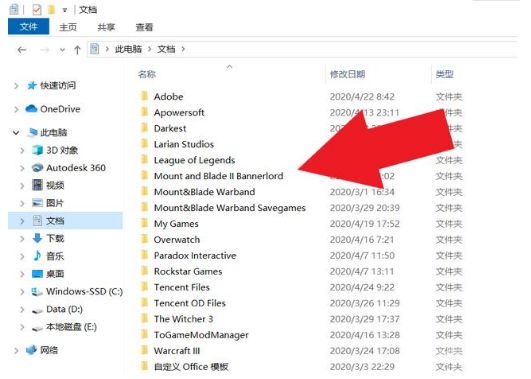531x379 pixels.
Task: Open the 文件 ribbon tab
Action: [x=28, y=27]
